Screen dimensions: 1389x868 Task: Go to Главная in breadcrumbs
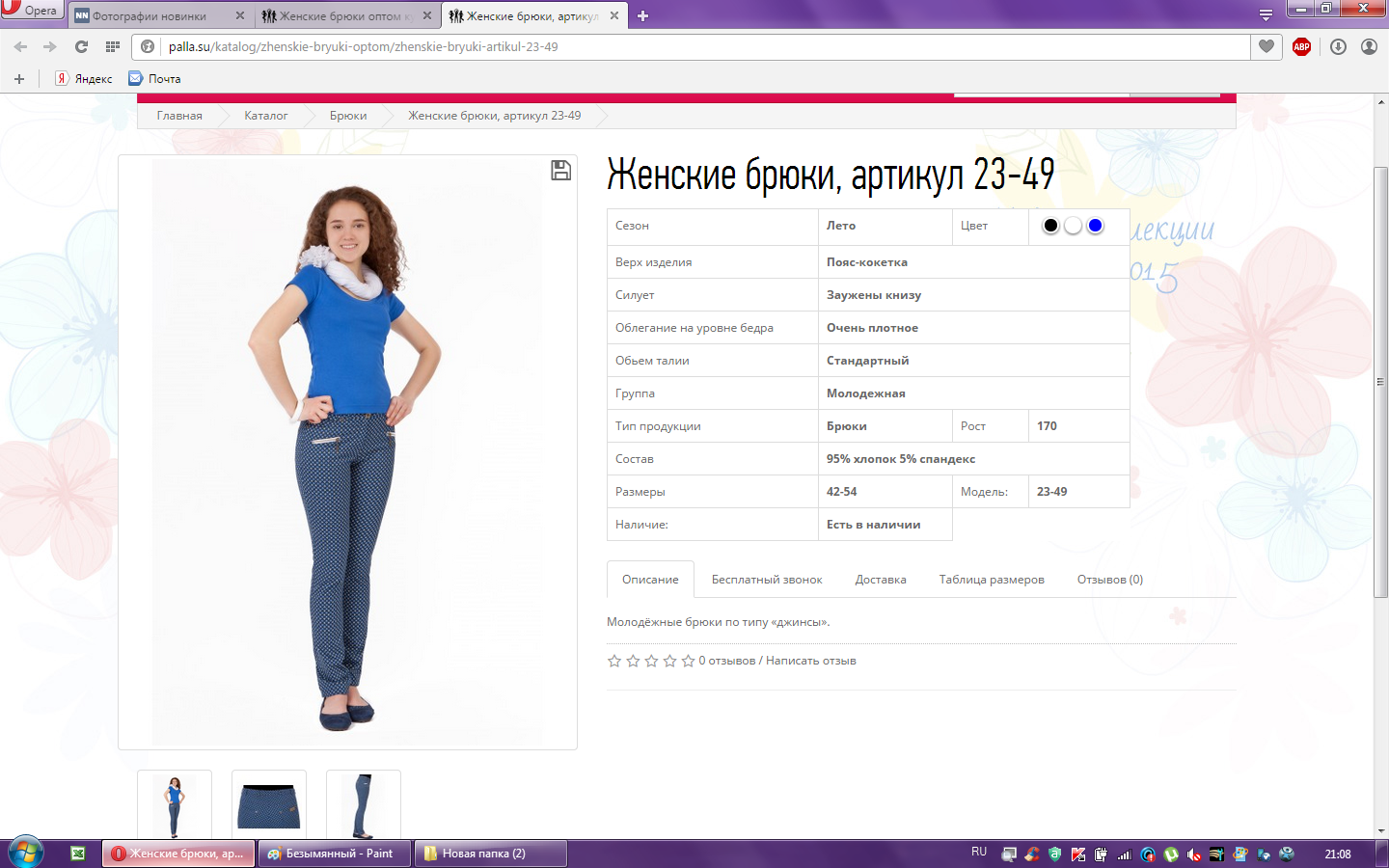pos(179,116)
